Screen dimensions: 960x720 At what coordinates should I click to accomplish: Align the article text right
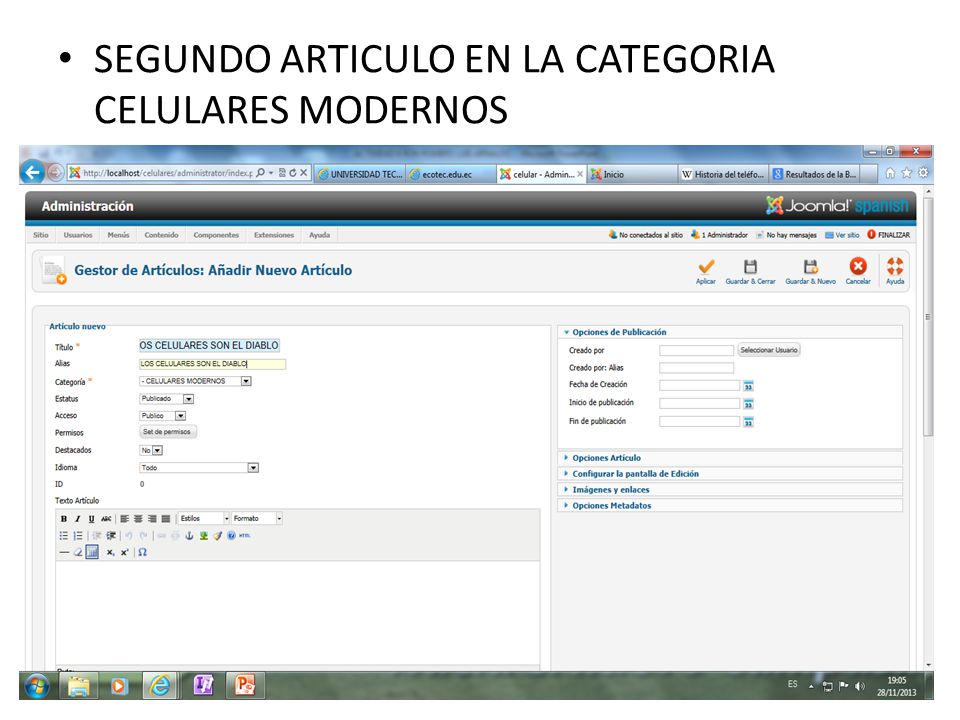pos(152,519)
